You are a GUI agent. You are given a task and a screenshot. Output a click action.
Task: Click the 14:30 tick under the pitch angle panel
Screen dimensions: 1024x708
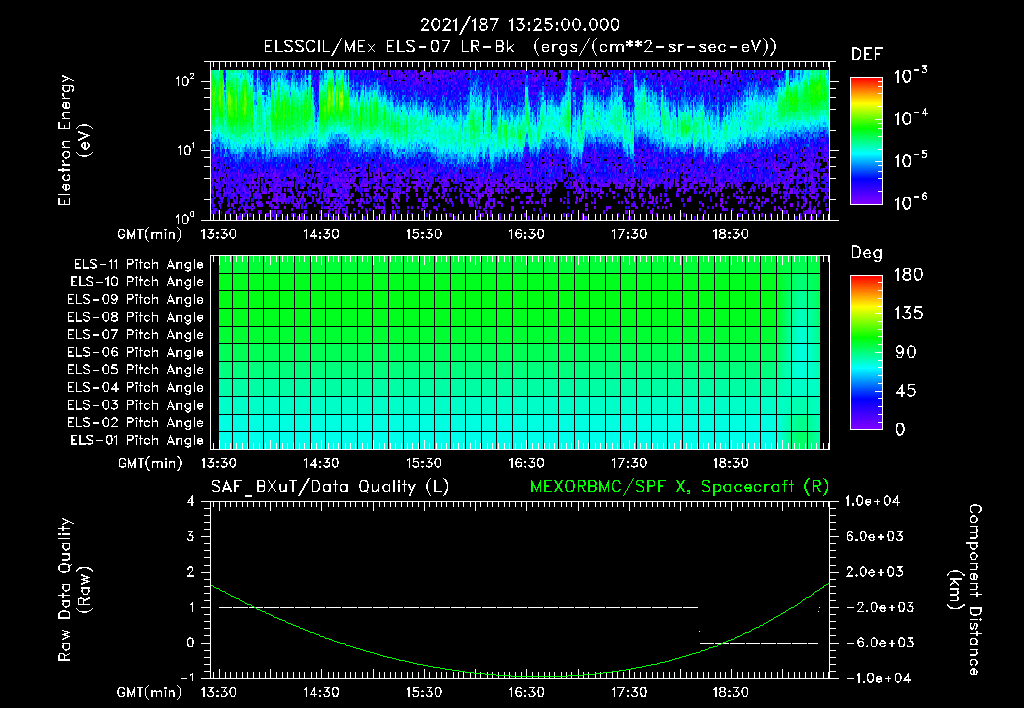(x=321, y=463)
